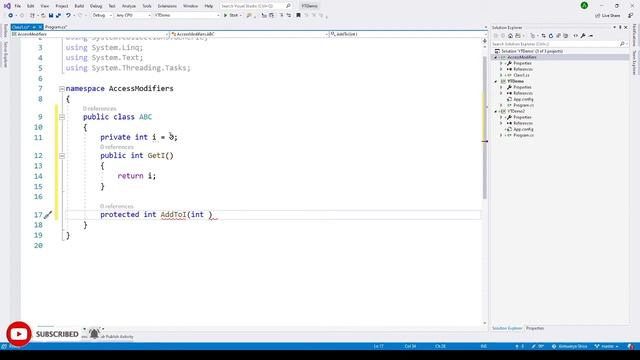Open the Window menu
The height and width of the screenshot is (360, 640).
tap(190, 6)
